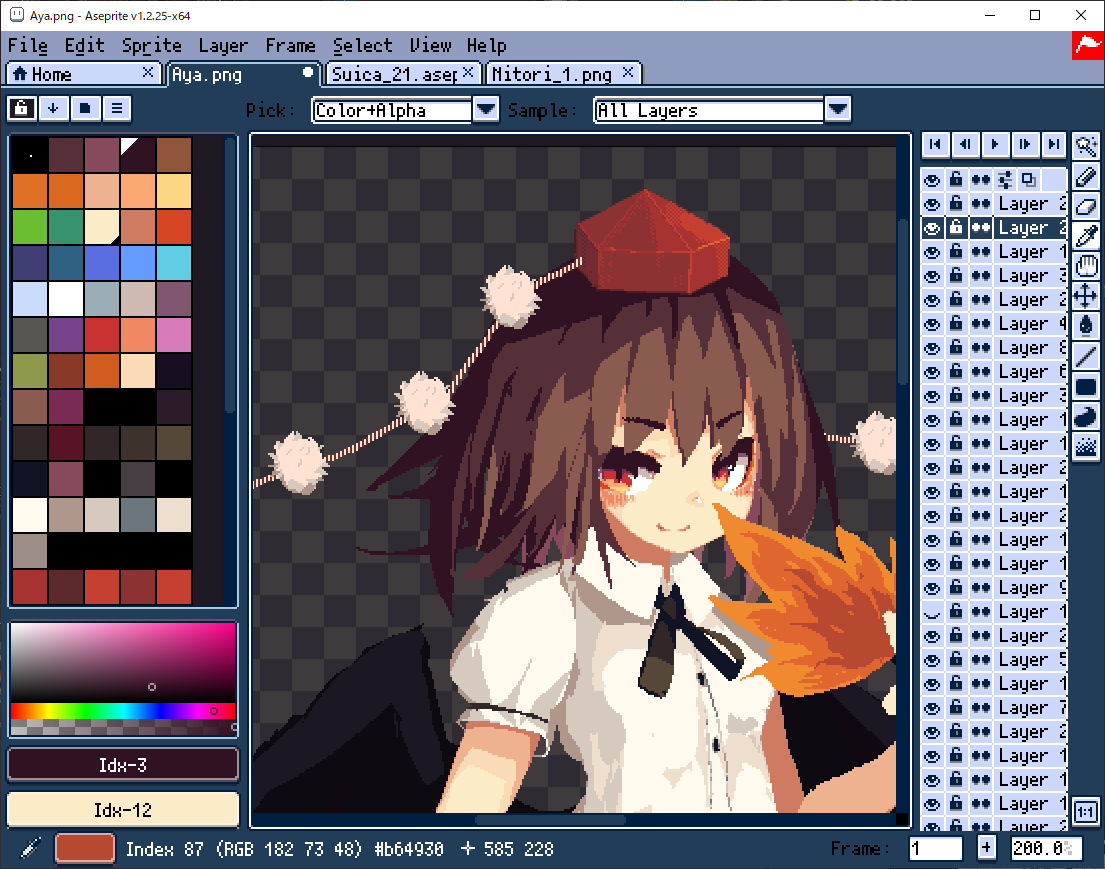Image resolution: width=1105 pixels, height=869 pixels.
Task: Click the checkered alpha slider
Action: 123,727
